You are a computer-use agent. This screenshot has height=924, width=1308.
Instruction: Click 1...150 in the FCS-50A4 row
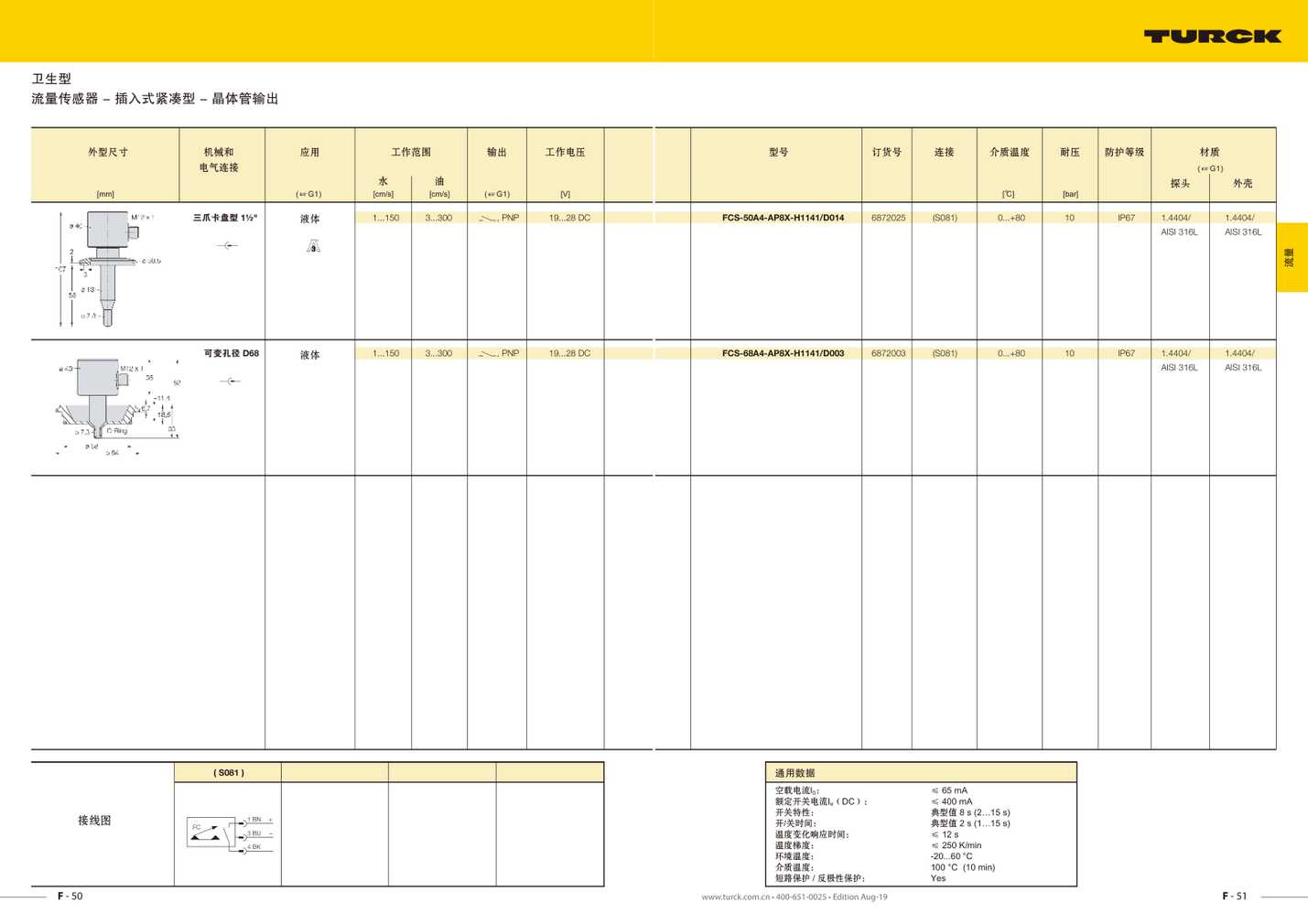click(385, 218)
